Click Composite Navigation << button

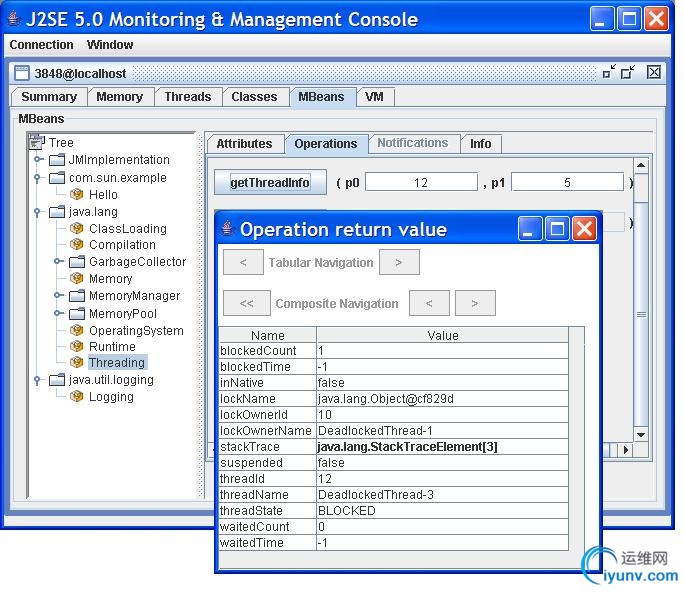point(246,303)
